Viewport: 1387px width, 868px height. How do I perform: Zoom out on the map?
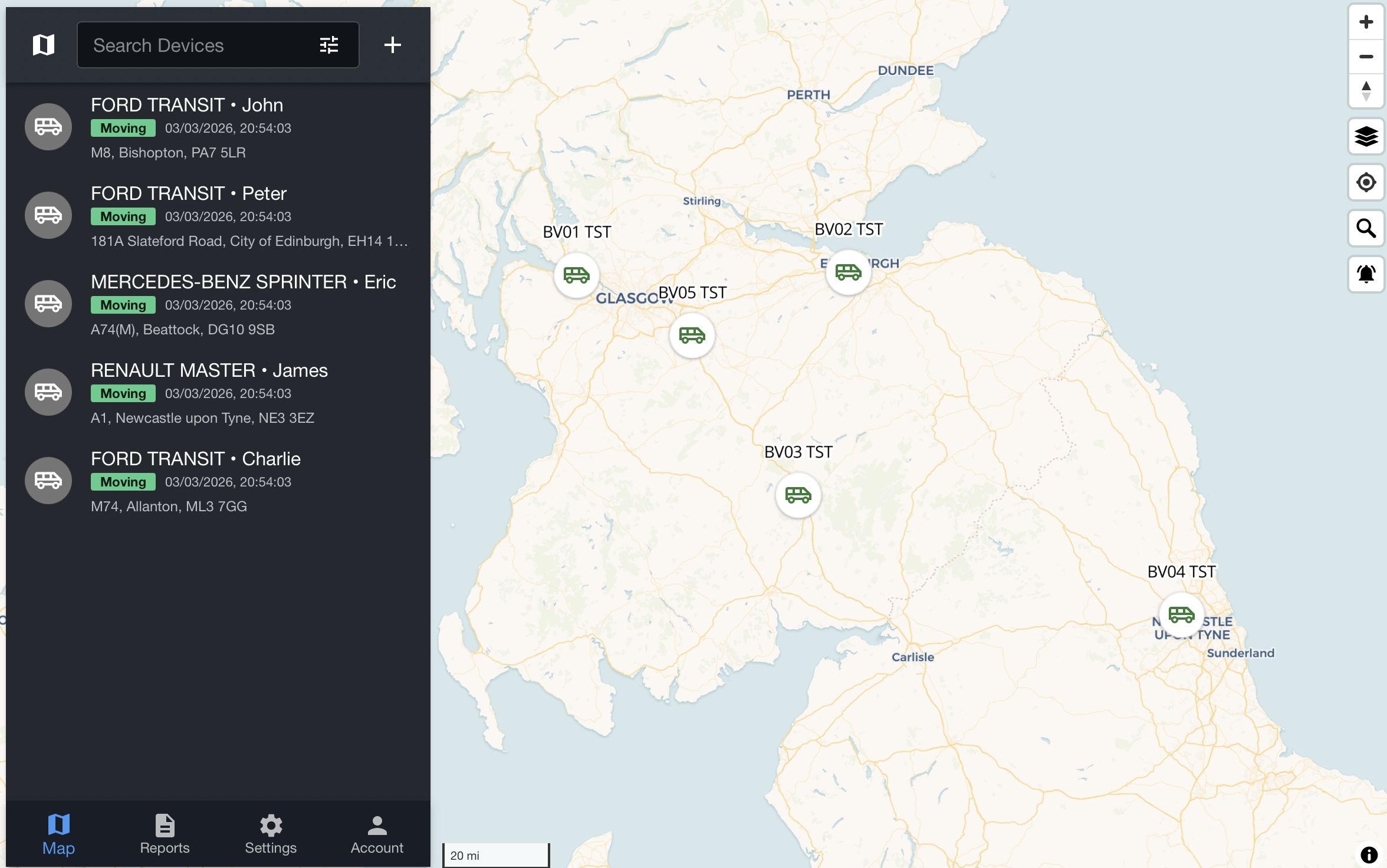point(1366,57)
